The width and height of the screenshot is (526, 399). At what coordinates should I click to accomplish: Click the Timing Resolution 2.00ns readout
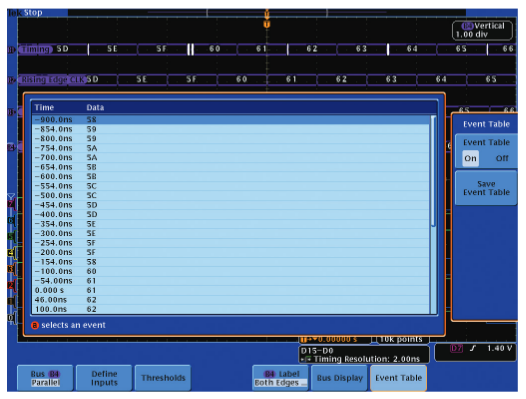(x=366, y=359)
